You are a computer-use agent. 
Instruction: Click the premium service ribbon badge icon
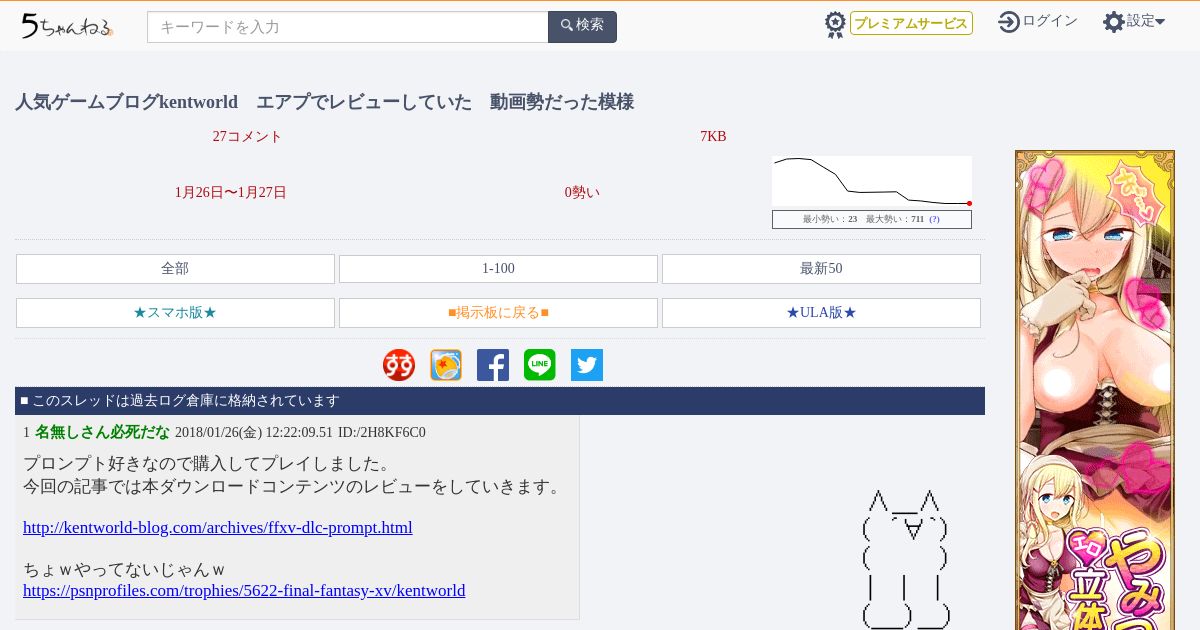[x=835, y=25]
